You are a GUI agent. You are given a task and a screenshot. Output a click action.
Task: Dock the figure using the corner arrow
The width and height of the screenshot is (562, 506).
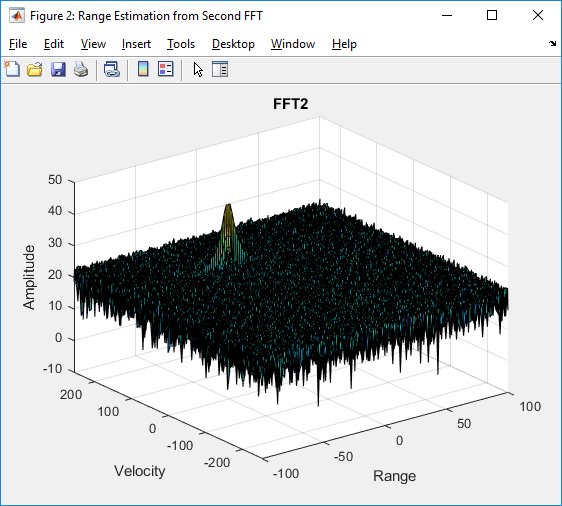(x=552, y=44)
